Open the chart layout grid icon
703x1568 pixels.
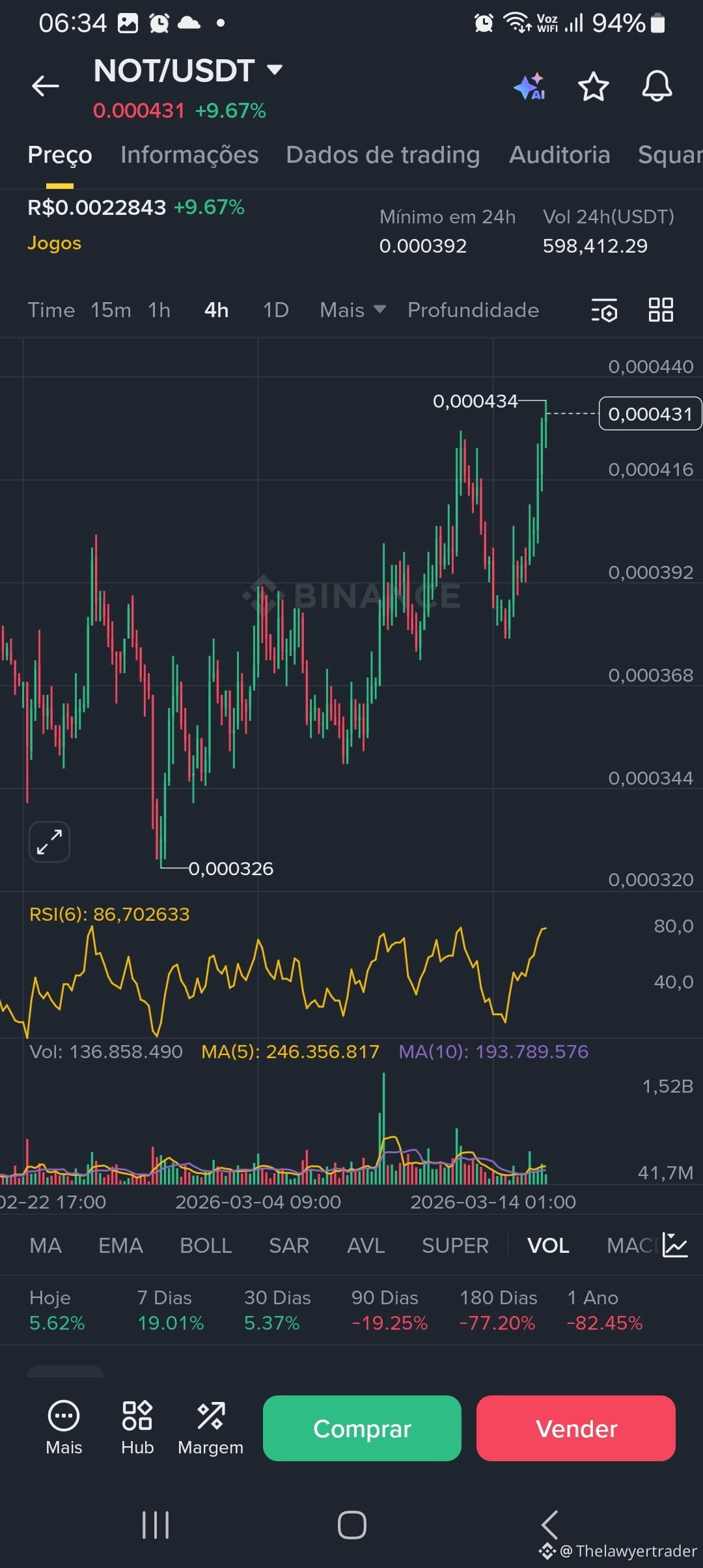coord(661,310)
